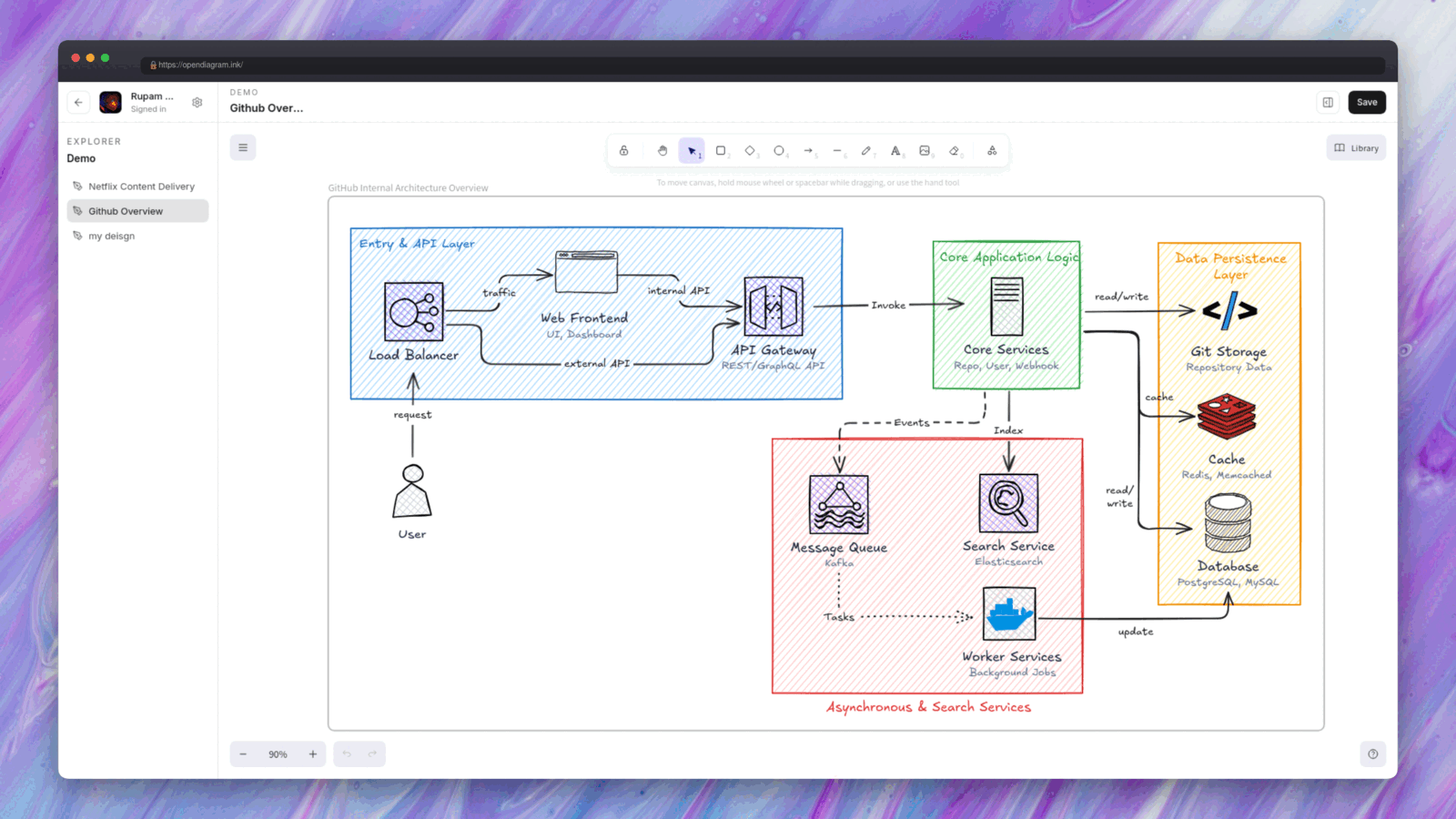Open the Github Overview diagram

[x=138, y=211]
